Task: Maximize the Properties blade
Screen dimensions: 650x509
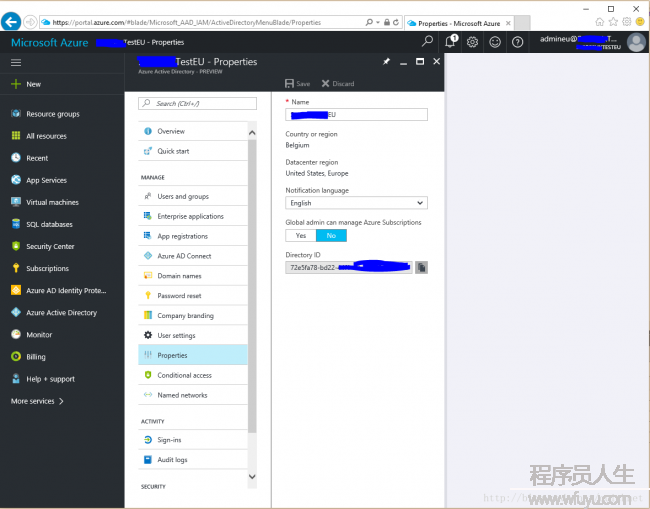Action: [x=420, y=62]
